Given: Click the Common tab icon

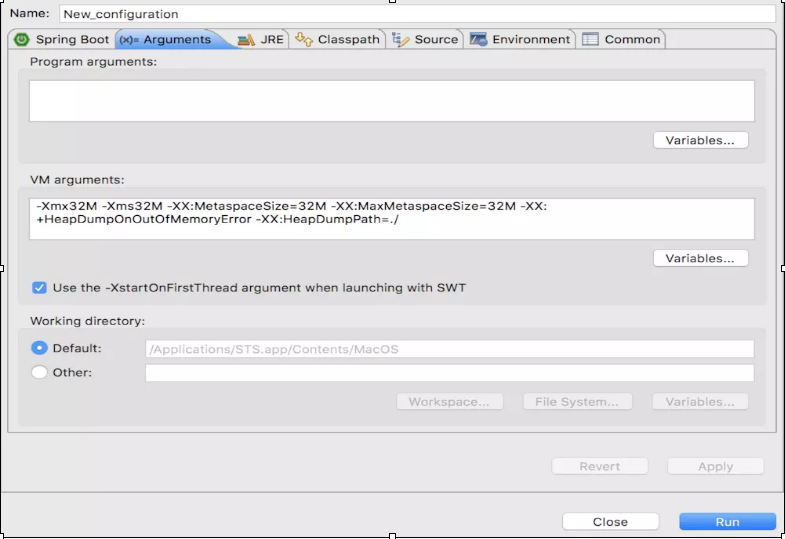Looking at the screenshot, I should coord(590,39).
